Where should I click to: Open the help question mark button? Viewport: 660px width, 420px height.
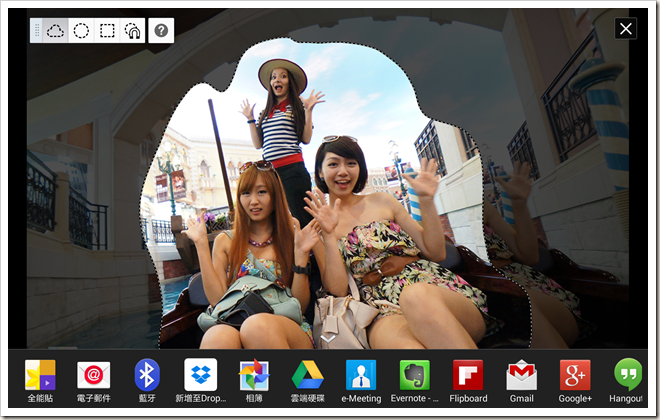click(x=161, y=30)
